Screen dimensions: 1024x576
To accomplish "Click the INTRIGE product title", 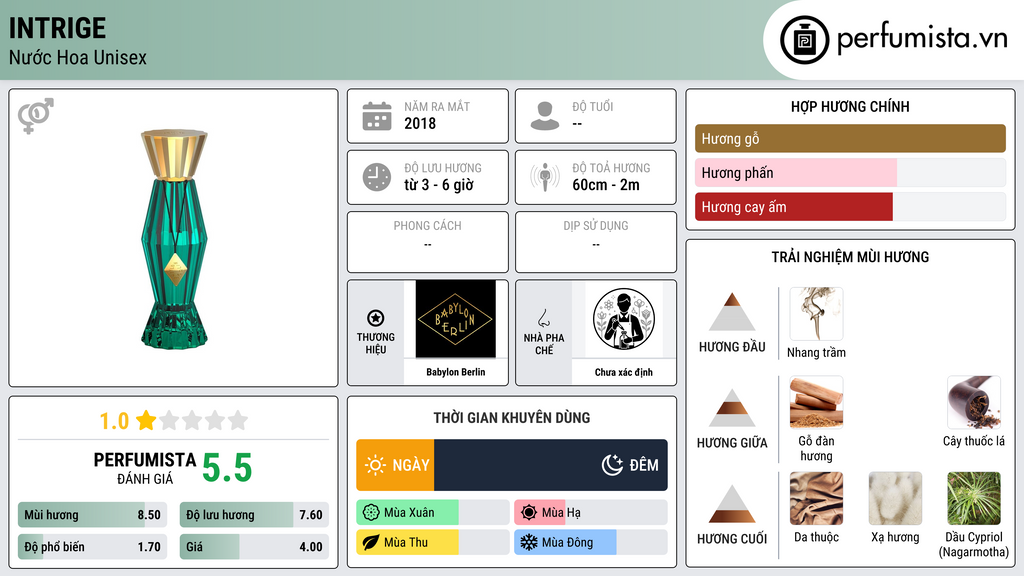I will (57, 28).
